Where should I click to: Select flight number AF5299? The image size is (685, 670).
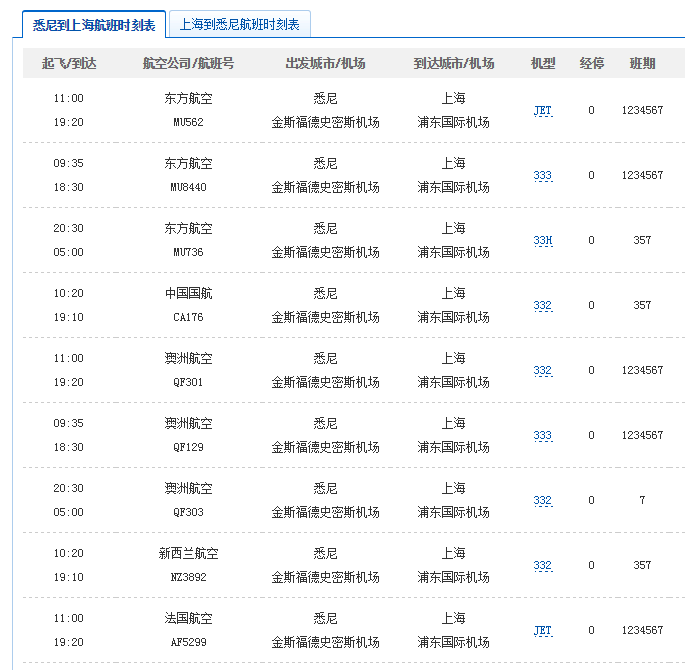pyautogui.click(x=188, y=643)
